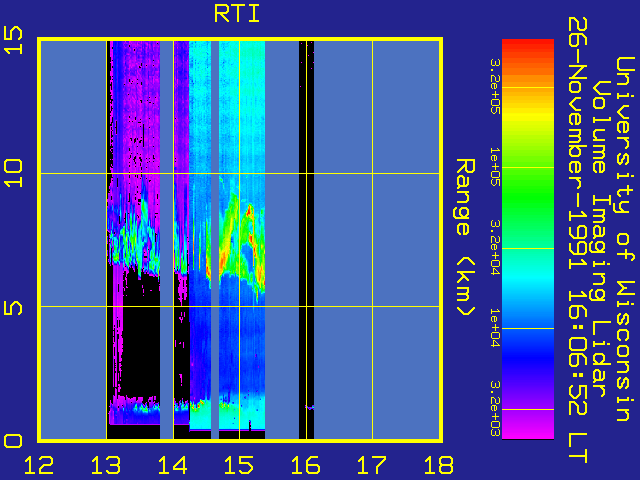Viewport: 640px width, 480px height.
Task: Click the black data gap at hour 16
Action: 307,240
